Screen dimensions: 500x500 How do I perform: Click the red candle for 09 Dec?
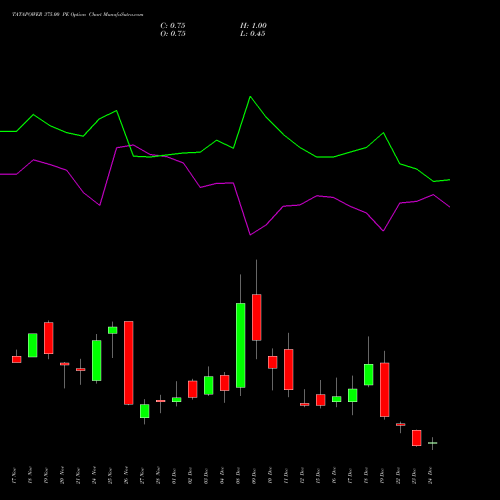(257, 317)
